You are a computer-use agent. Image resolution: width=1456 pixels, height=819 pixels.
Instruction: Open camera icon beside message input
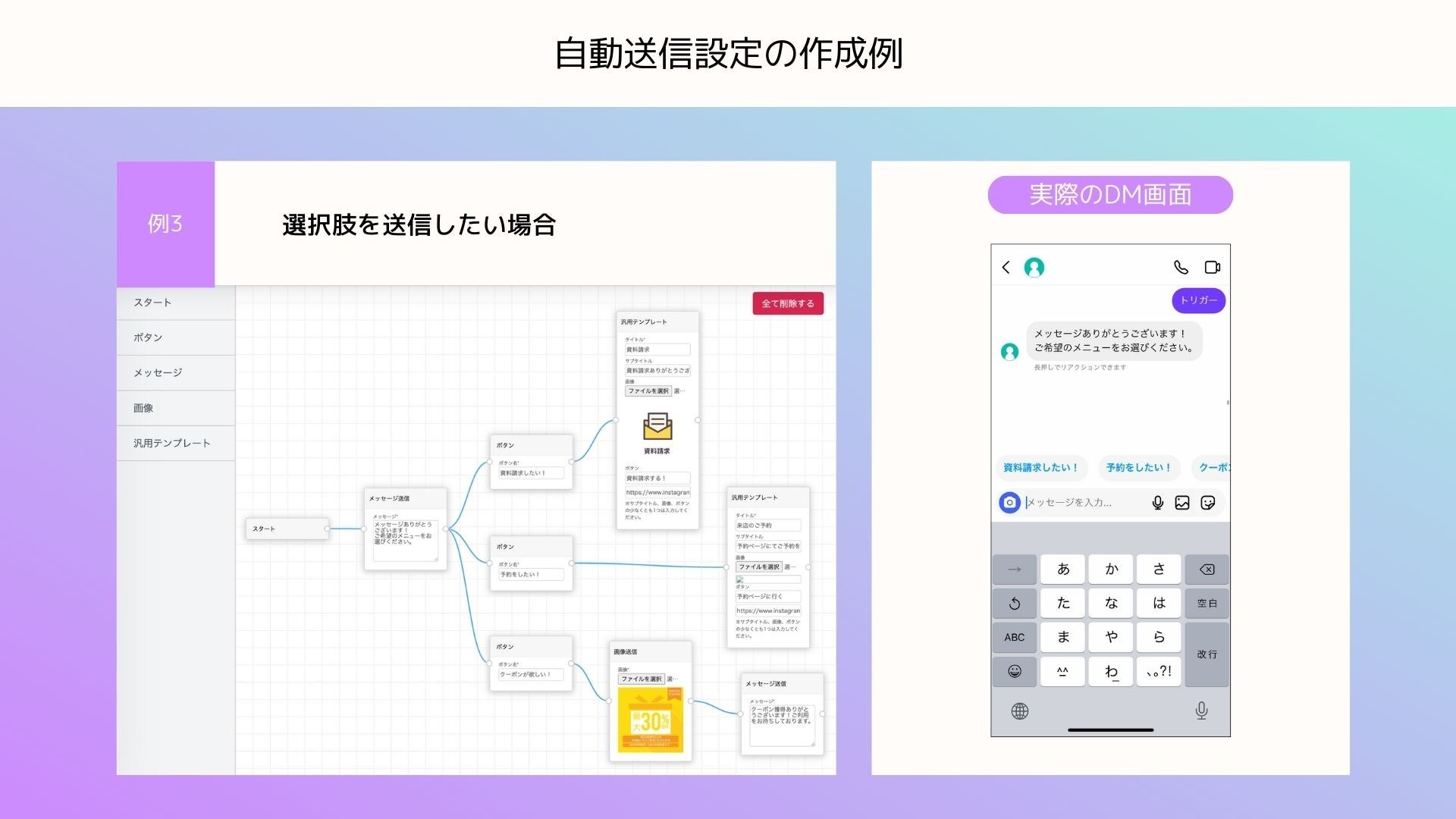click(1009, 503)
